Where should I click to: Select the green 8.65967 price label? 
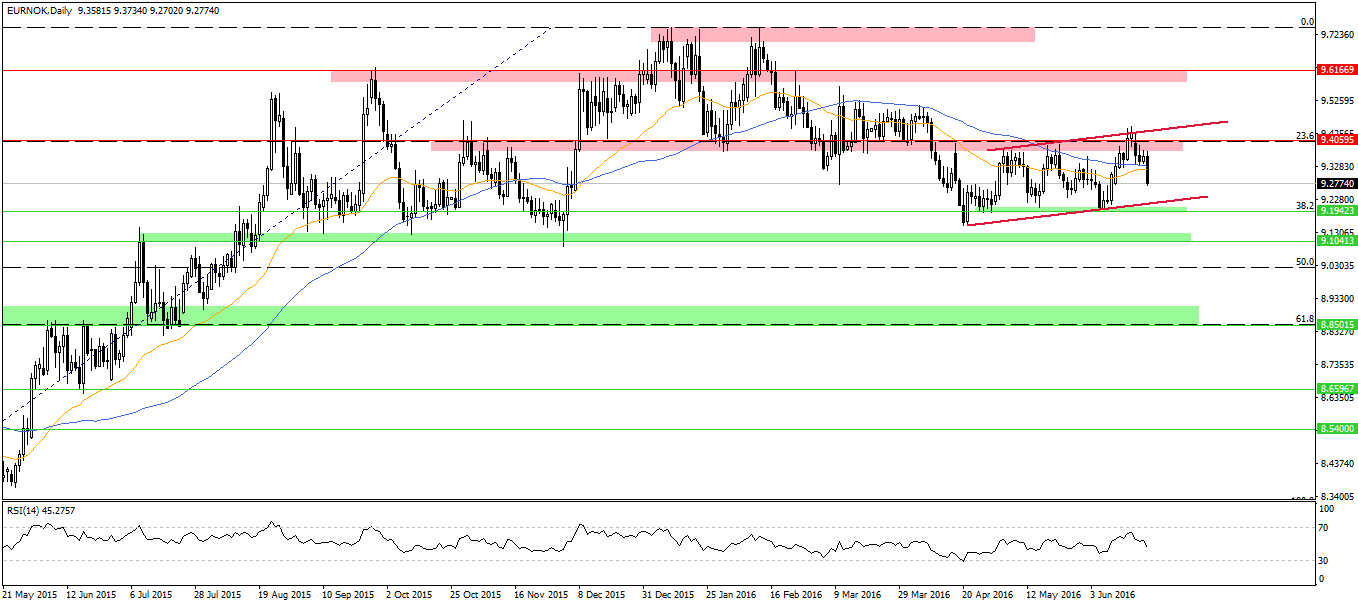[x=1336, y=389]
